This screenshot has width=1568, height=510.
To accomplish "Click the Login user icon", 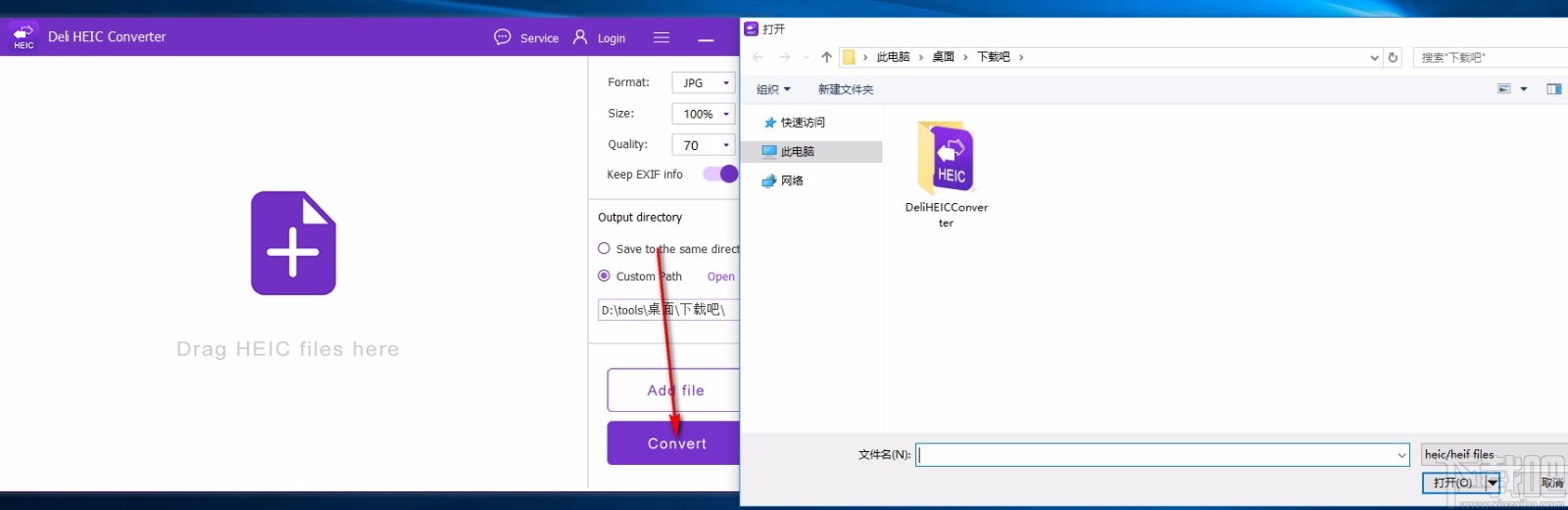I will 580,37.
